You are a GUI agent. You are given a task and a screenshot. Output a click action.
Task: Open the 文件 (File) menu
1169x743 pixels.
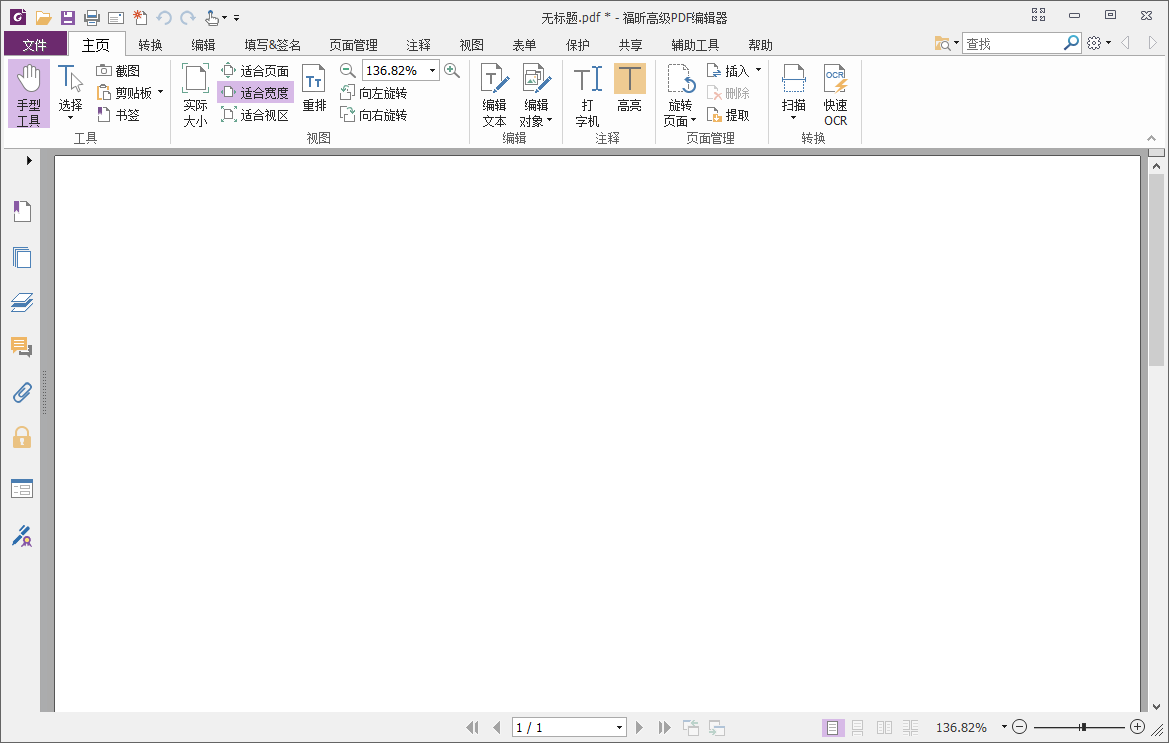click(34, 44)
